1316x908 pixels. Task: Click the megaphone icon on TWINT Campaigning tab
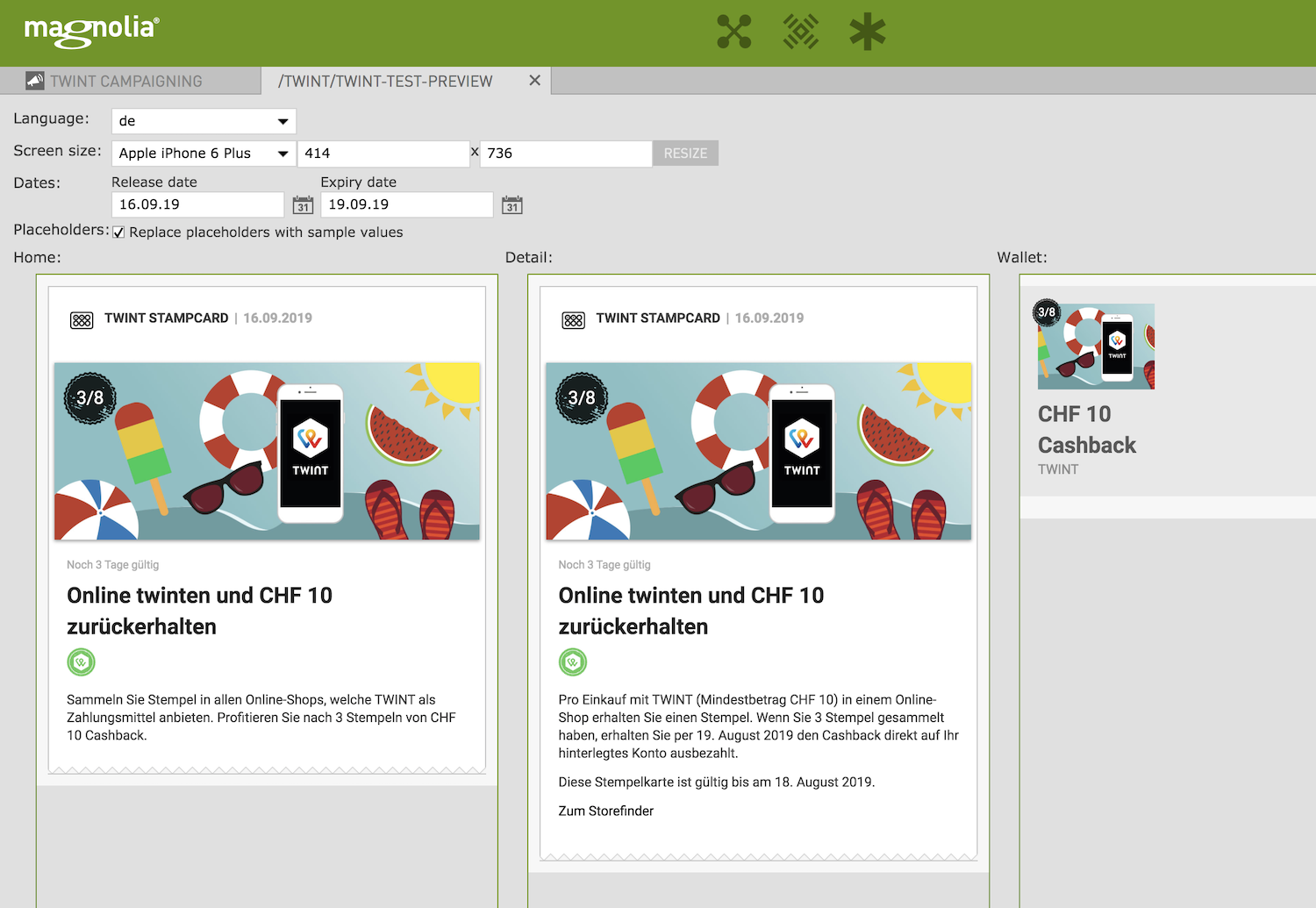tap(34, 80)
